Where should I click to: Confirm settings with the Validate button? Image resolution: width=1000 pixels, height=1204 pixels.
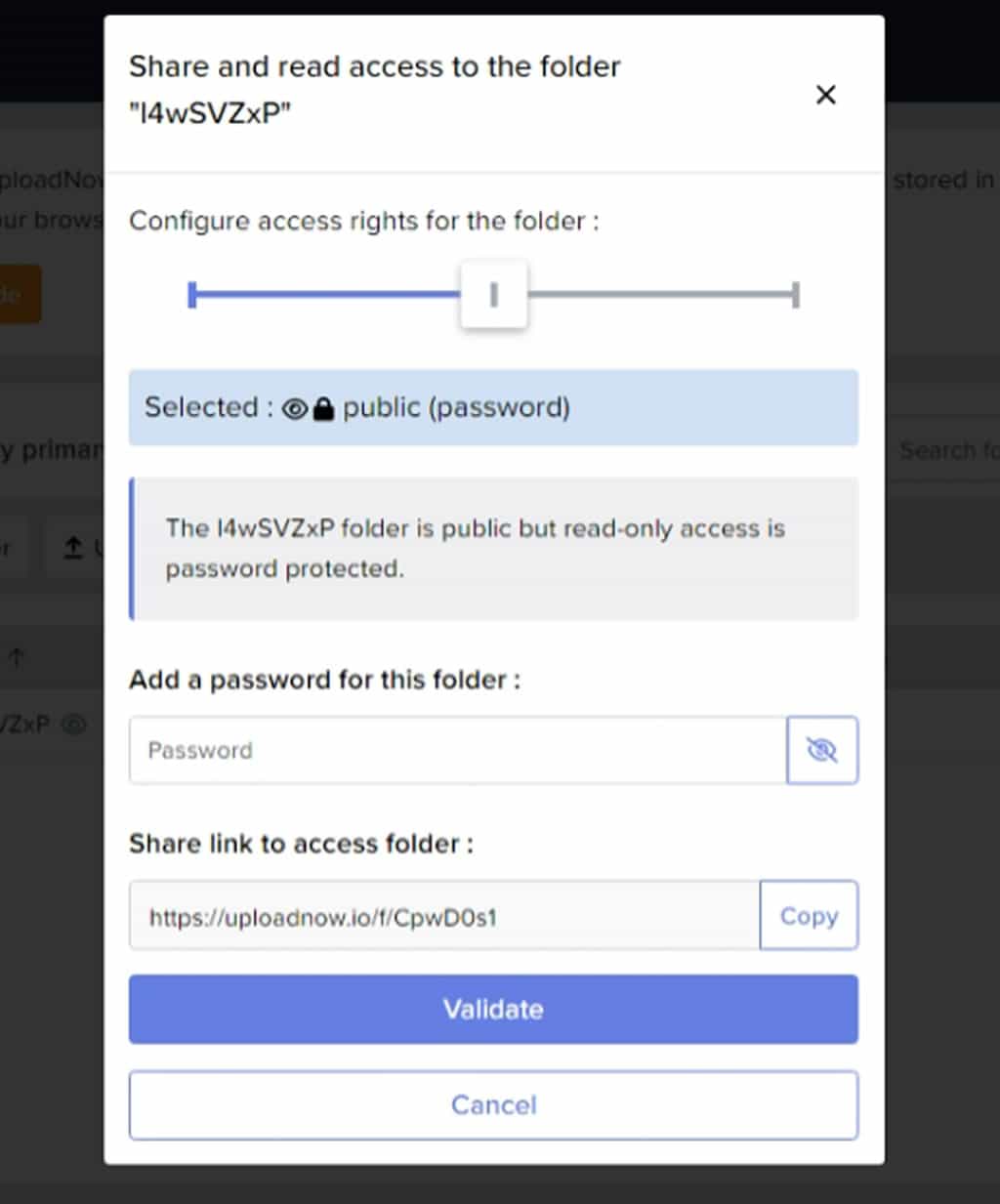pos(493,1009)
